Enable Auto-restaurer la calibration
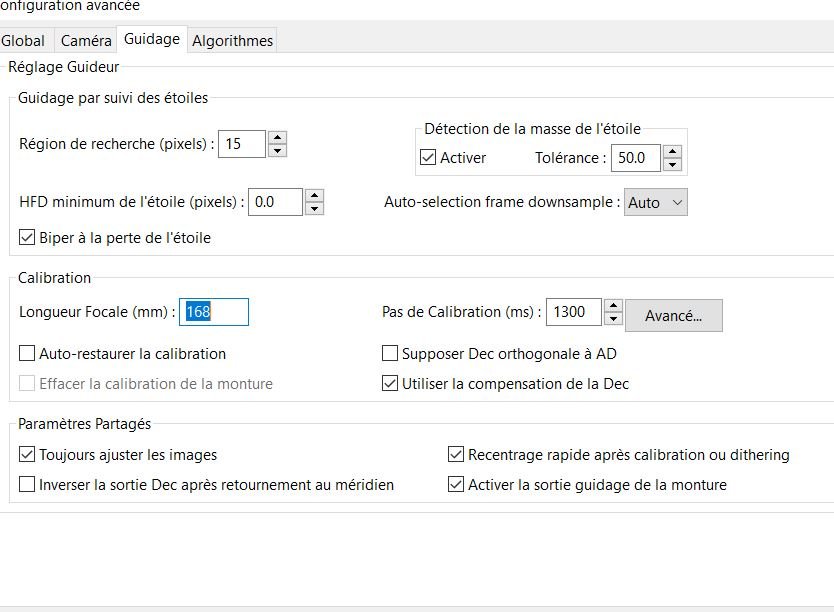Screen dimensions: 834x612 point(27,354)
